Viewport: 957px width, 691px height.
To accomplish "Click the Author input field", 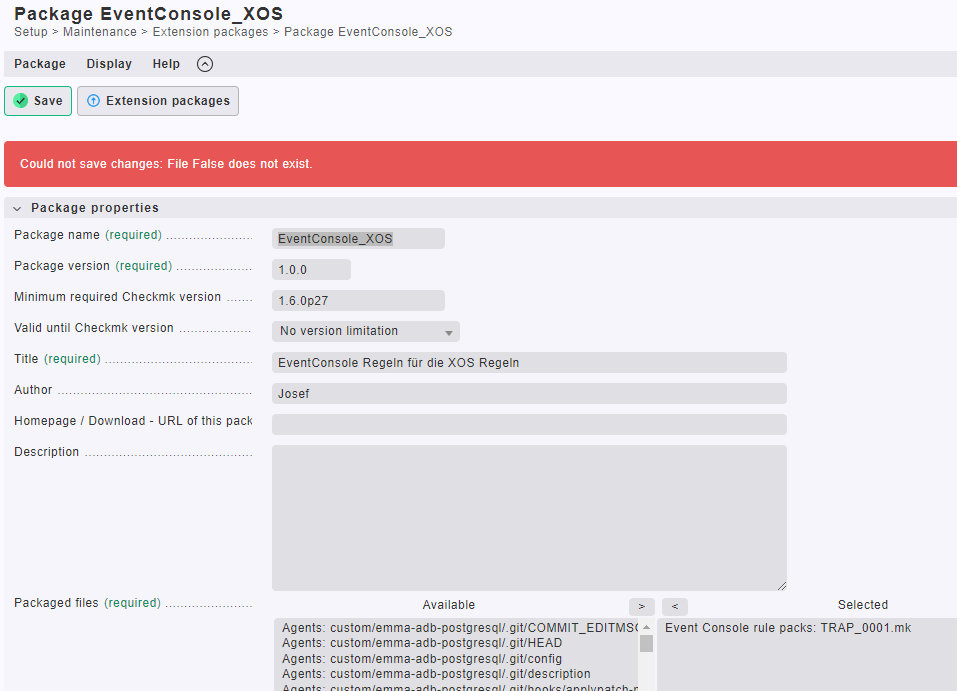I will (529, 394).
